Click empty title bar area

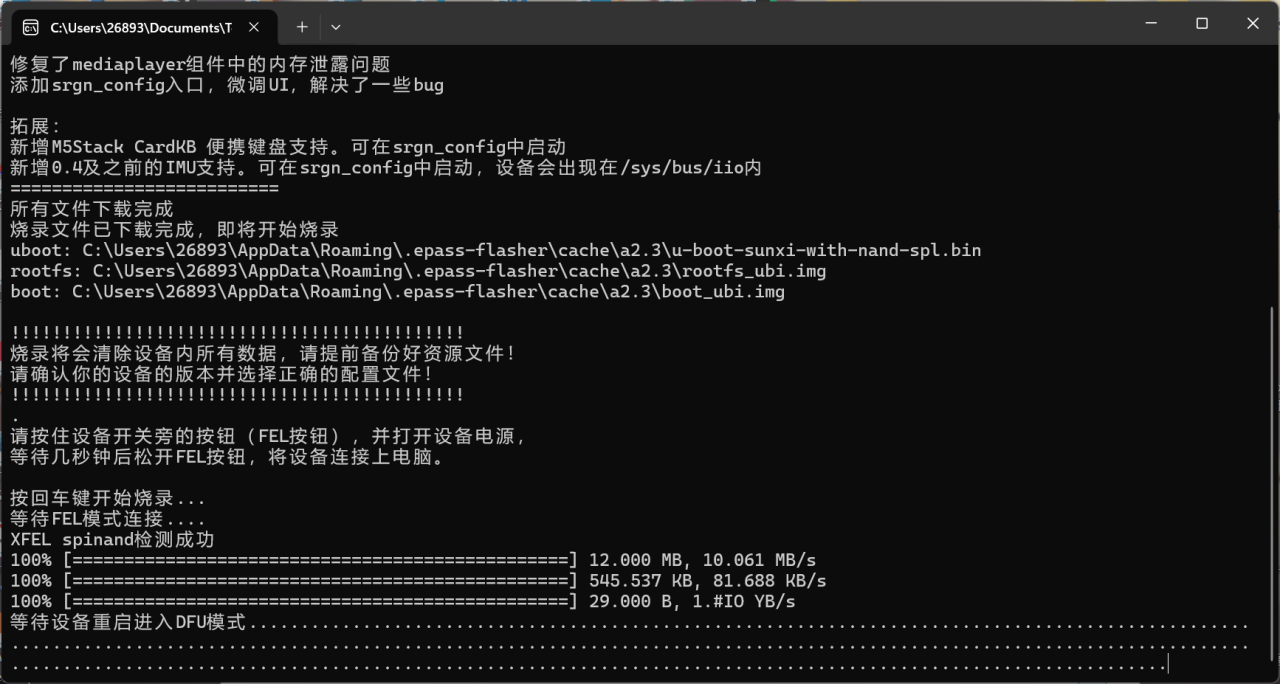(x=700, y=23)
